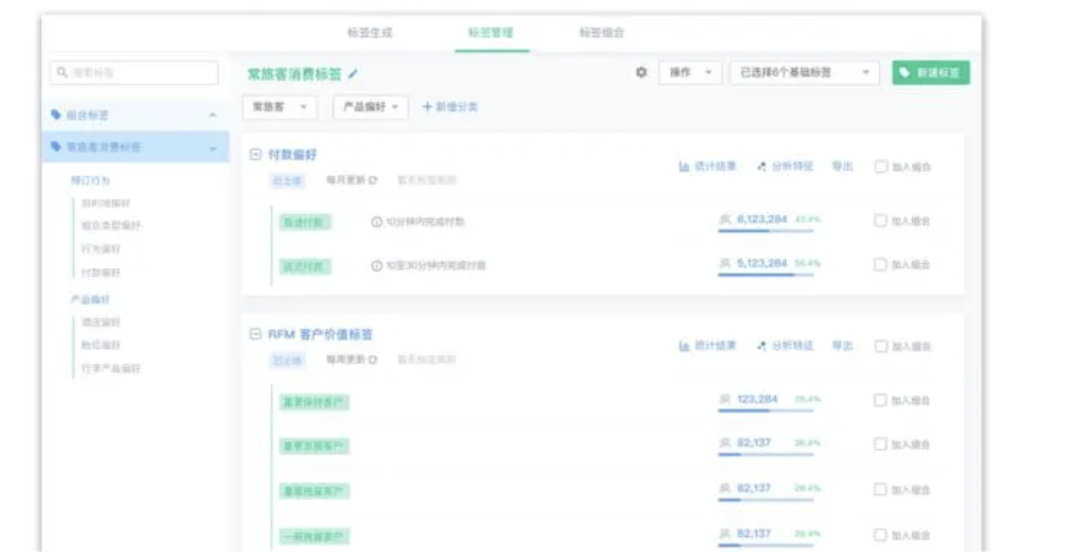Screen dimensions: 1080x559
Task: Select 酒店偏好 in the sidebar tree
Action: coord(101,322)
